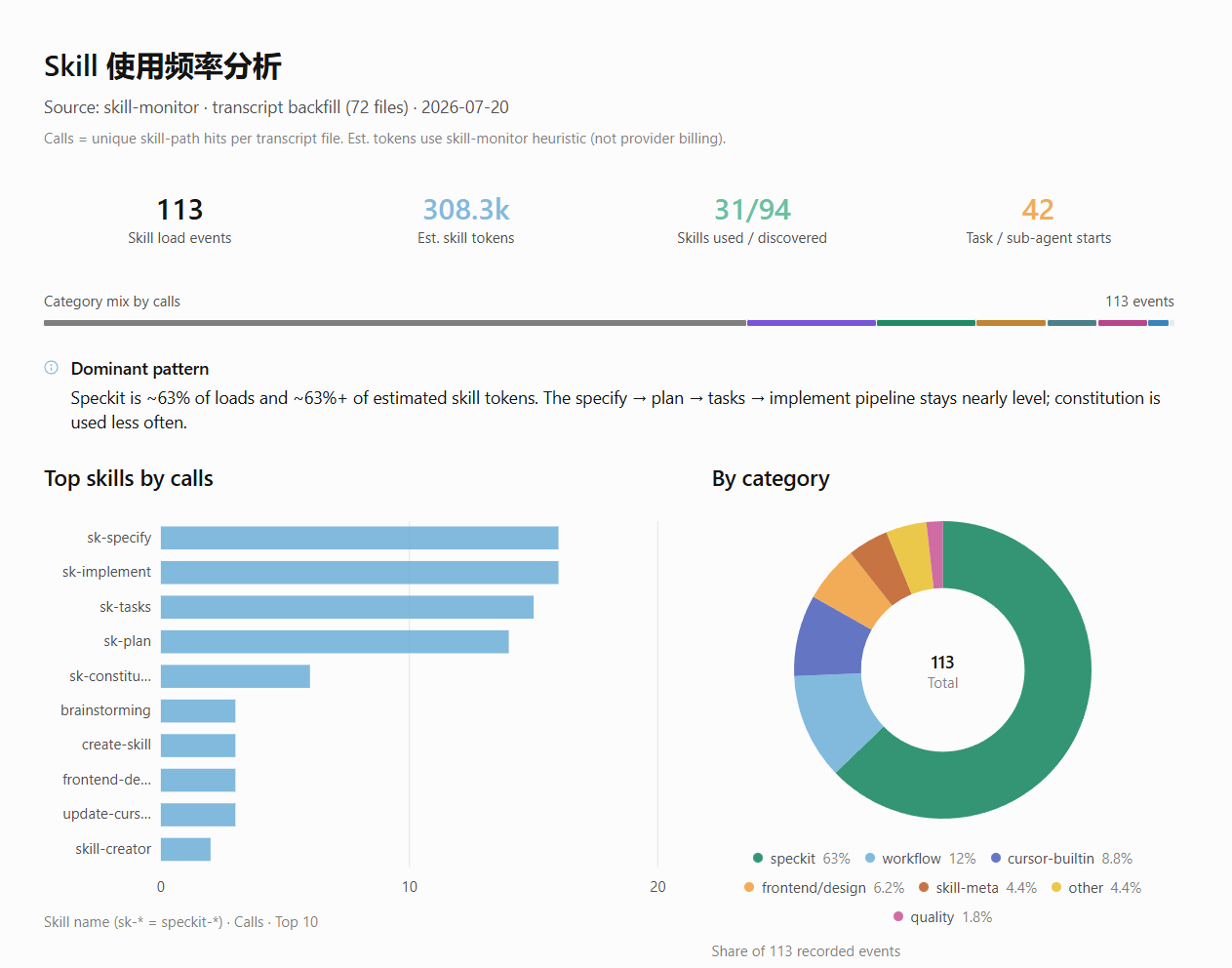Viewport: 1232px width, 968px height.
Task: Click the 'By category' heading
Action: pyautogui.click(x=771, y=478)
